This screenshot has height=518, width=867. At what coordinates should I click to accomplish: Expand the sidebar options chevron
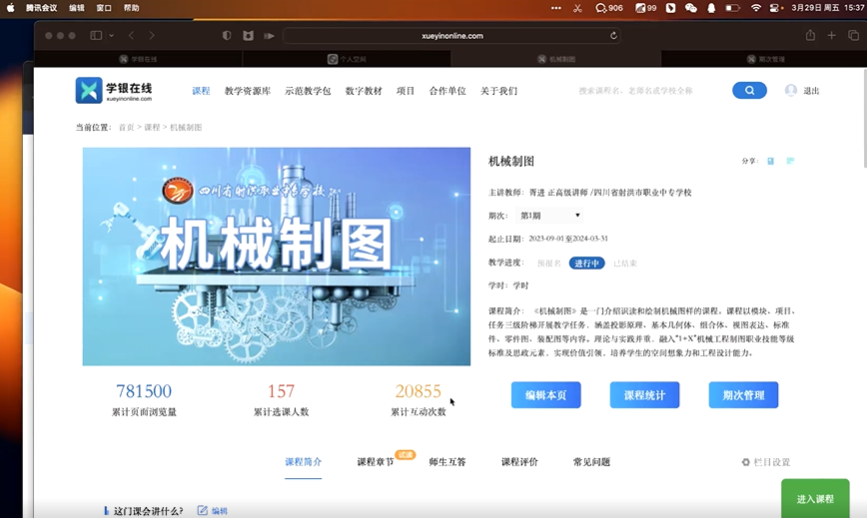pyautogui.click(x=112, y=35)
